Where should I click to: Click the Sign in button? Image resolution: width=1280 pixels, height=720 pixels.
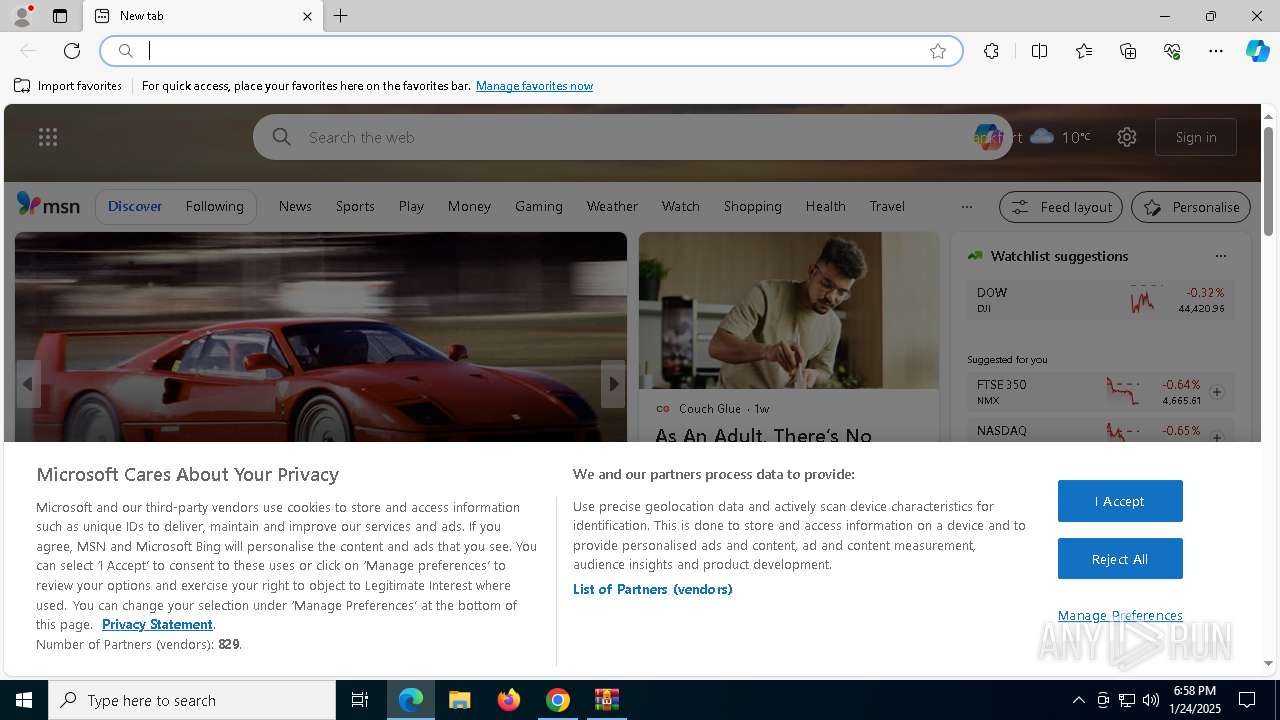point(1196,137)
